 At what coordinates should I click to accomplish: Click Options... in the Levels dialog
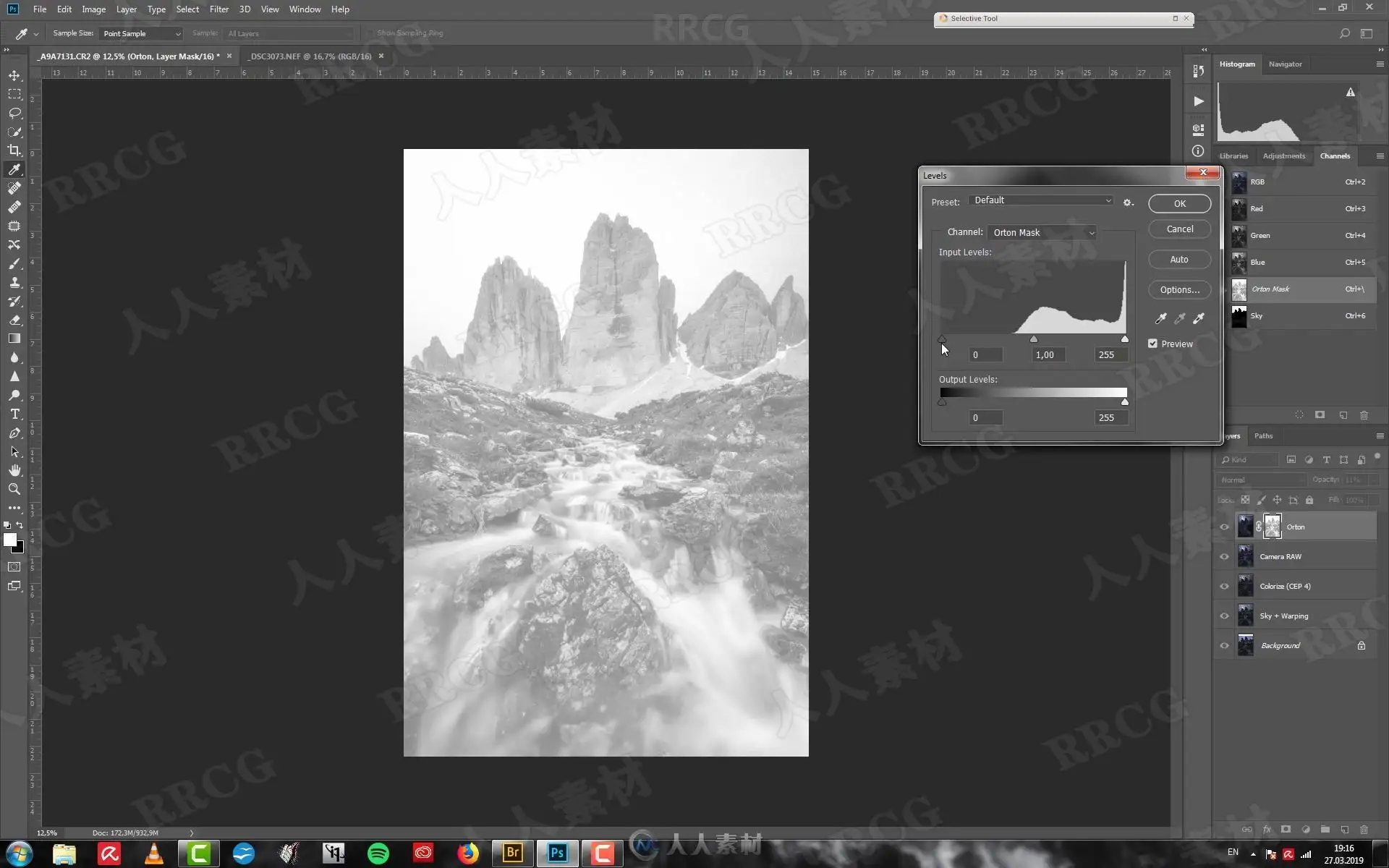pos(1179,289)
